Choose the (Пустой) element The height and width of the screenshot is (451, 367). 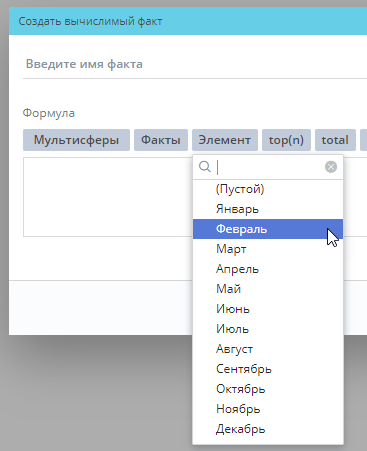[268, 189]
